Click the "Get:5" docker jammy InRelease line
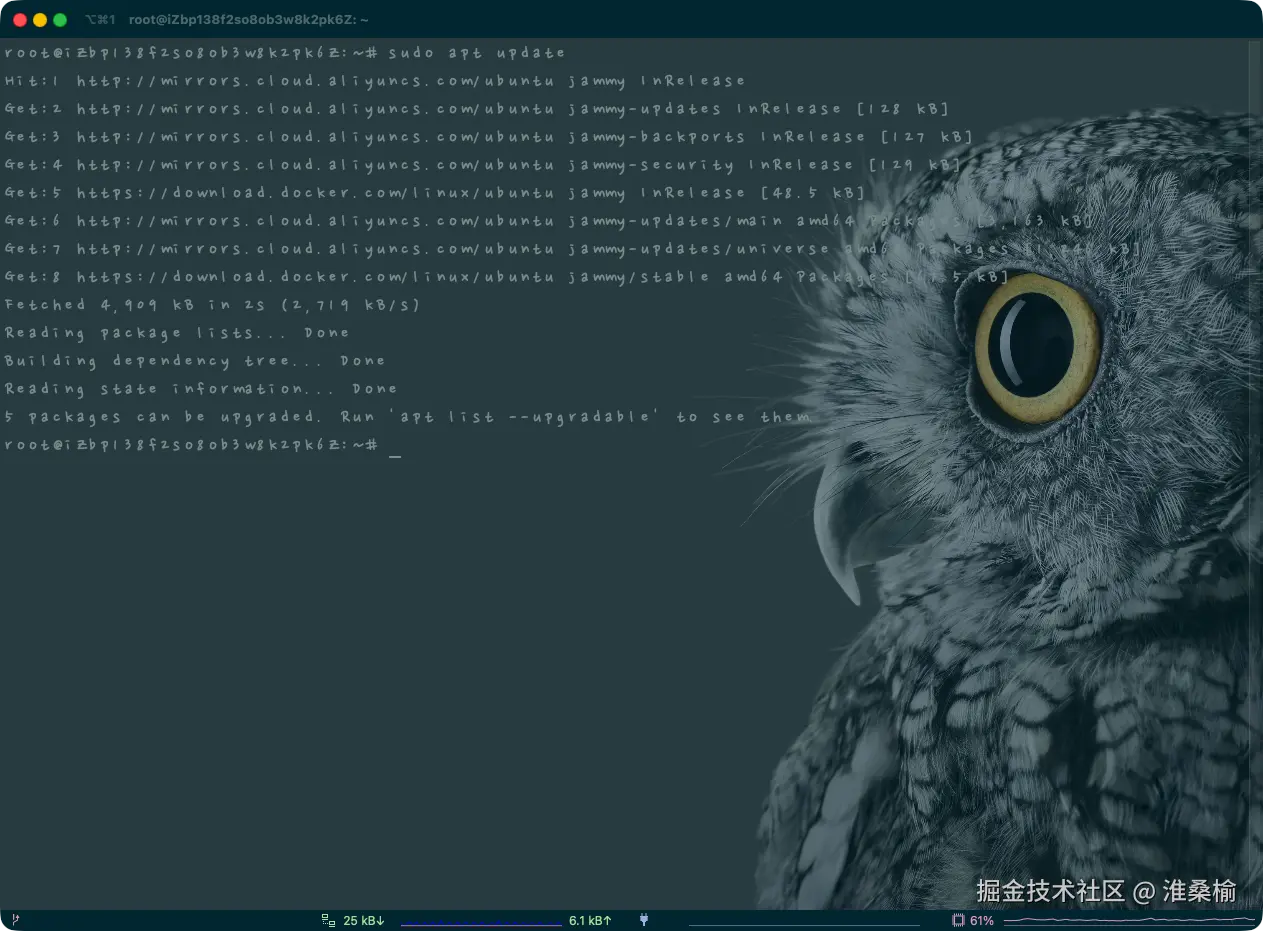The image size is (1263, 931). coord(435,193)
